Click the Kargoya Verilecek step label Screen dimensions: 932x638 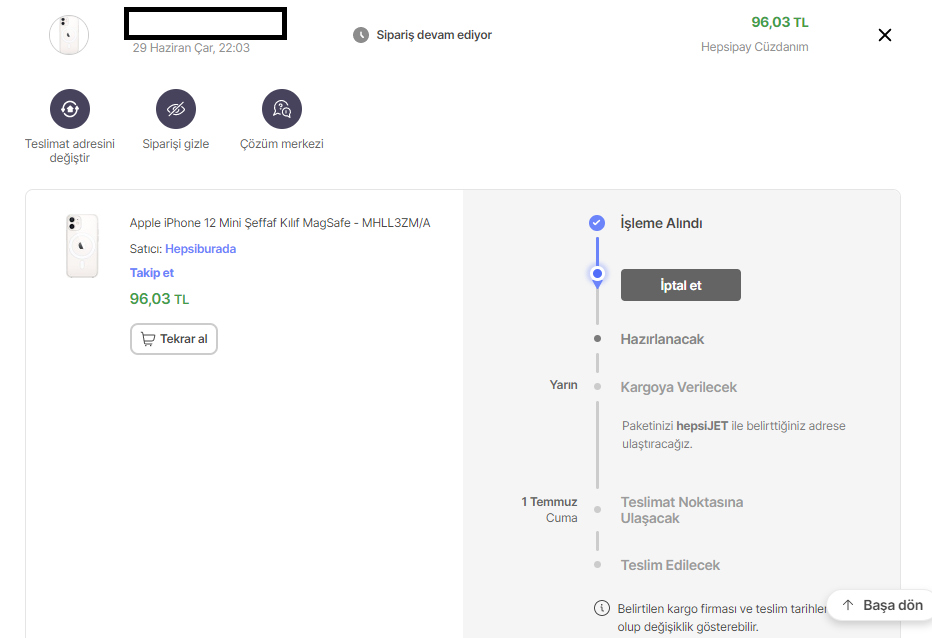click(x=678, y=387)
